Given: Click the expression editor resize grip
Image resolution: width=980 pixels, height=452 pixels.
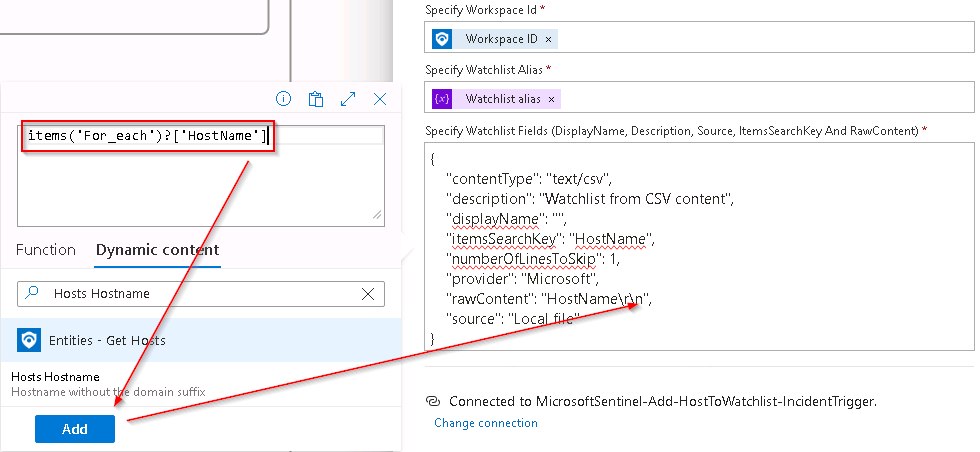Looking at the screenshot, I should (x=378, y=216).
